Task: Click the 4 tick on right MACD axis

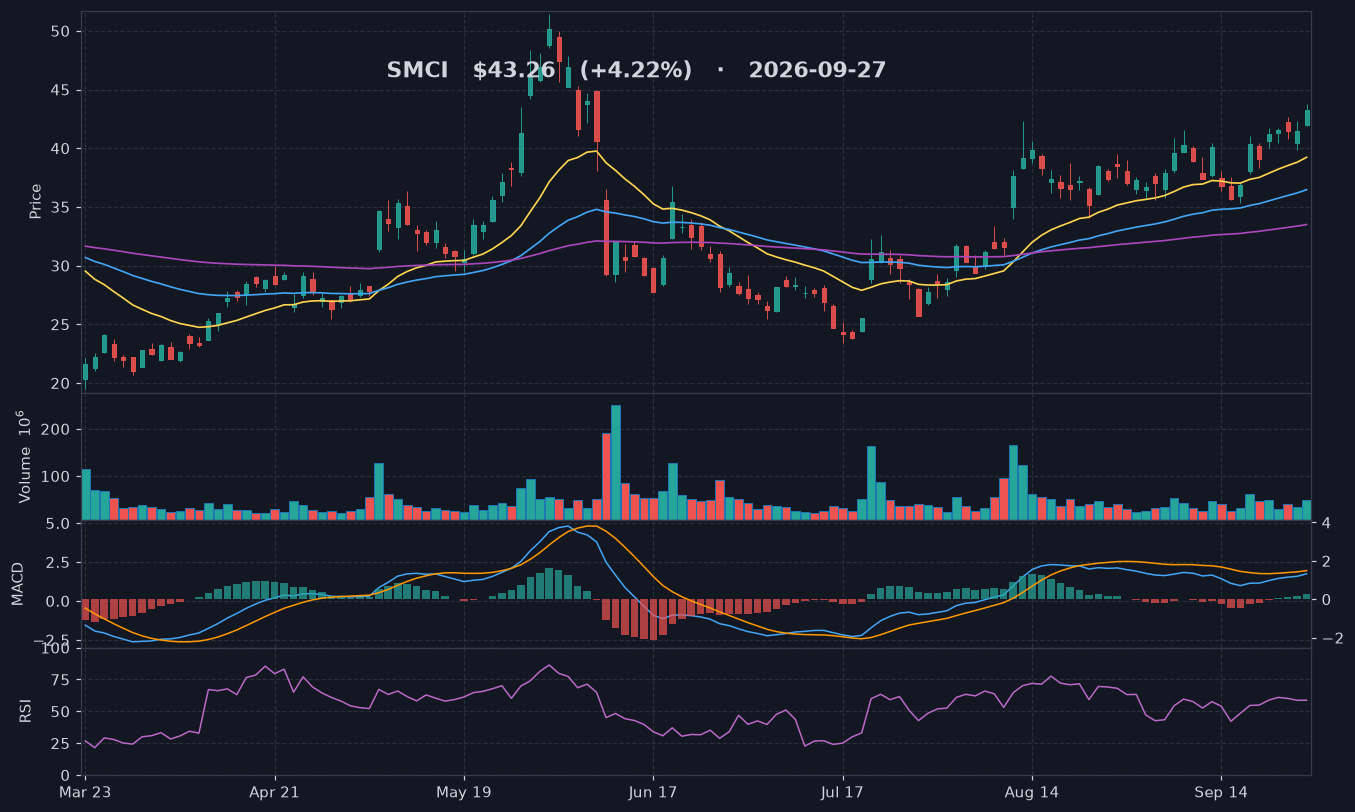Action: click(x=1325, y=523)
